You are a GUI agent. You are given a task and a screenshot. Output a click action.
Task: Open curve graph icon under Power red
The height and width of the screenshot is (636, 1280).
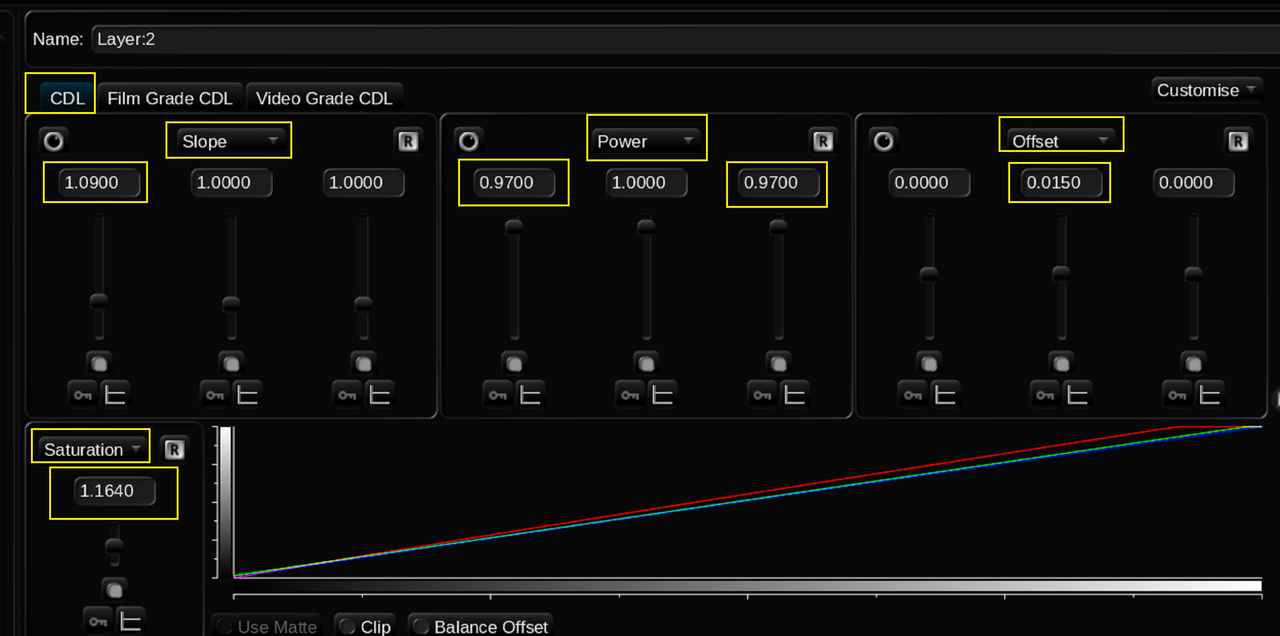[530, 395]
